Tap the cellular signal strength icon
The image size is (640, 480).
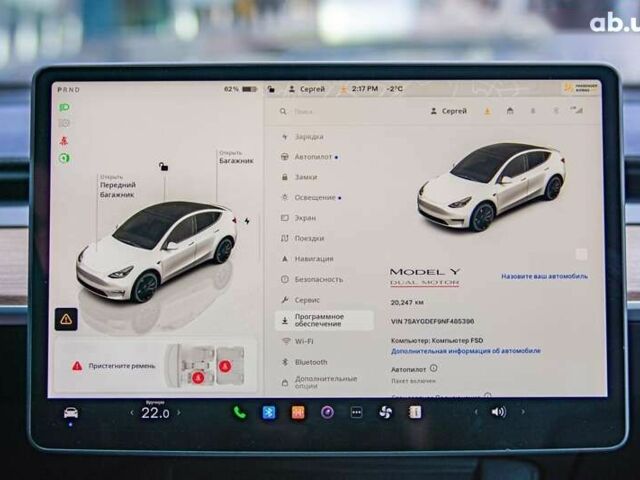(x=577, y=110)
